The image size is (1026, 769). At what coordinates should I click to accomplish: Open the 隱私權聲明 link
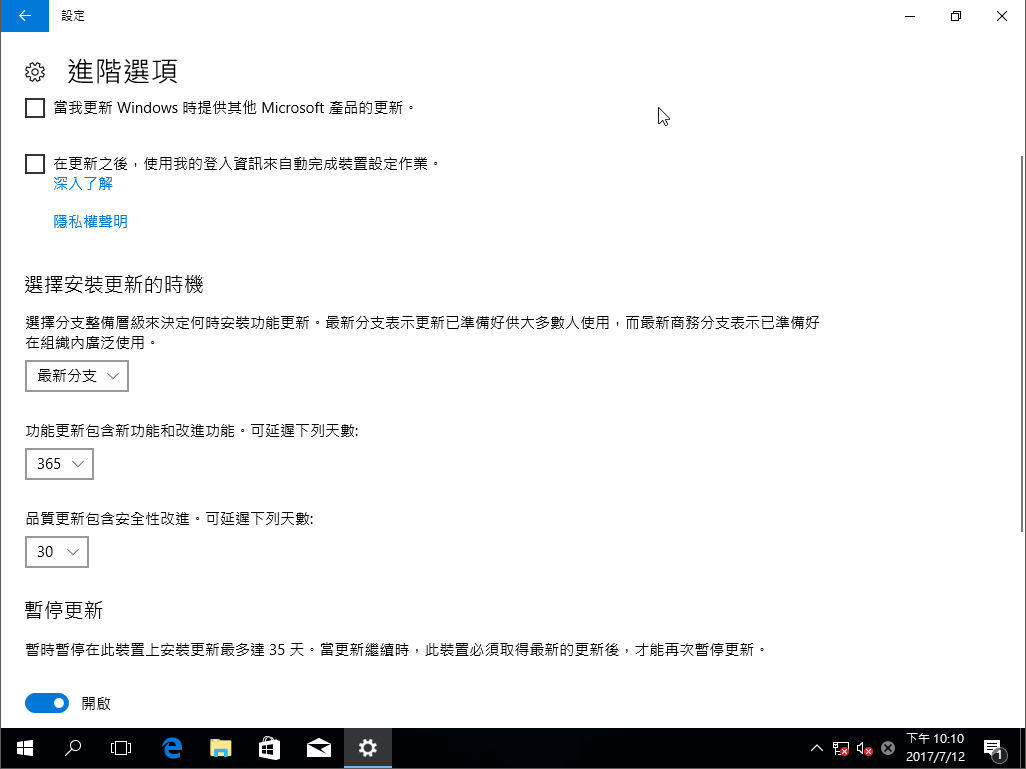tap(90, 222)
